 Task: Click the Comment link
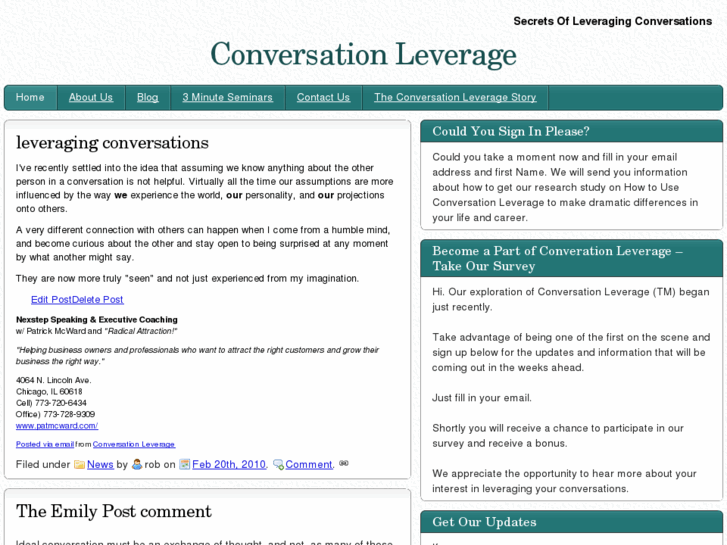[x=309, y=464]
